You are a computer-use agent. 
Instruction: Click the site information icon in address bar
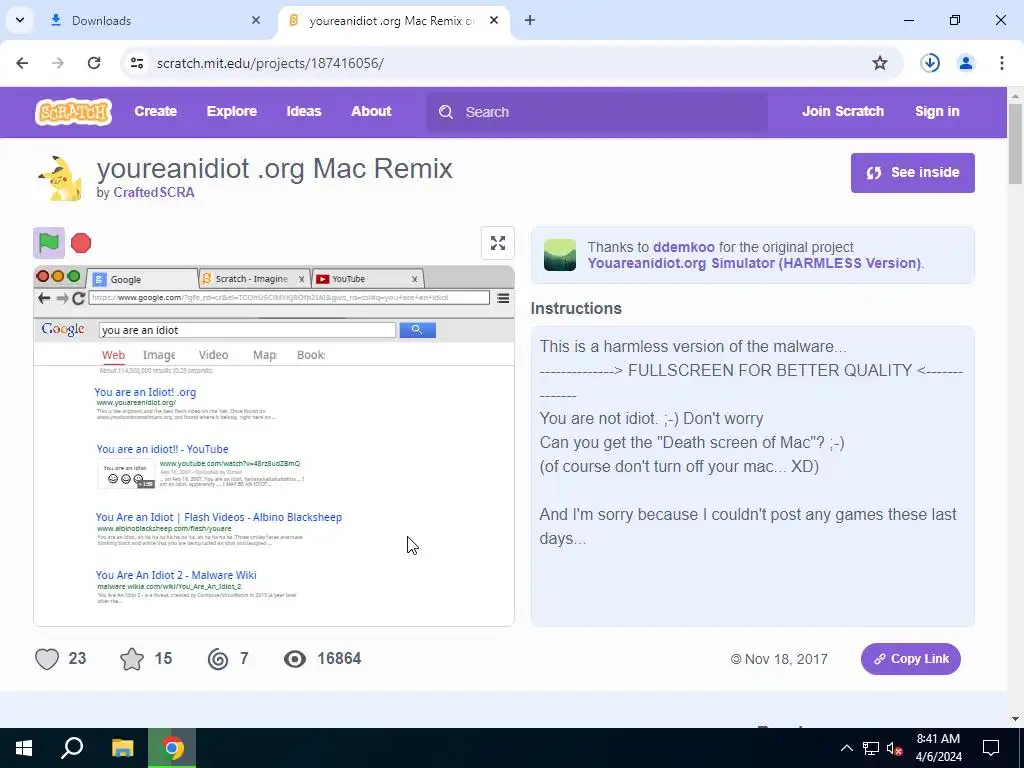coord(137,63)
